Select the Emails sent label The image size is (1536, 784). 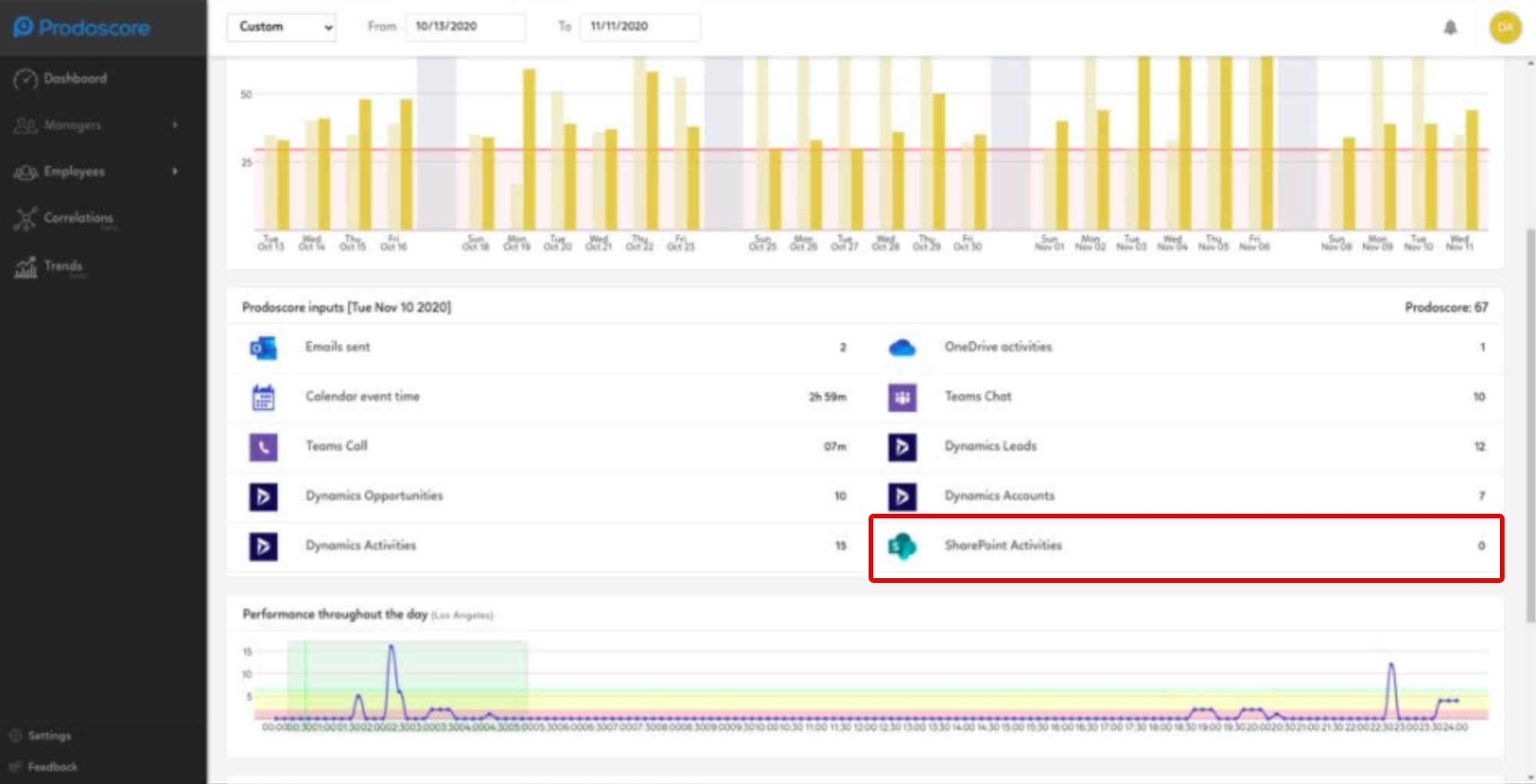[337, 346]
